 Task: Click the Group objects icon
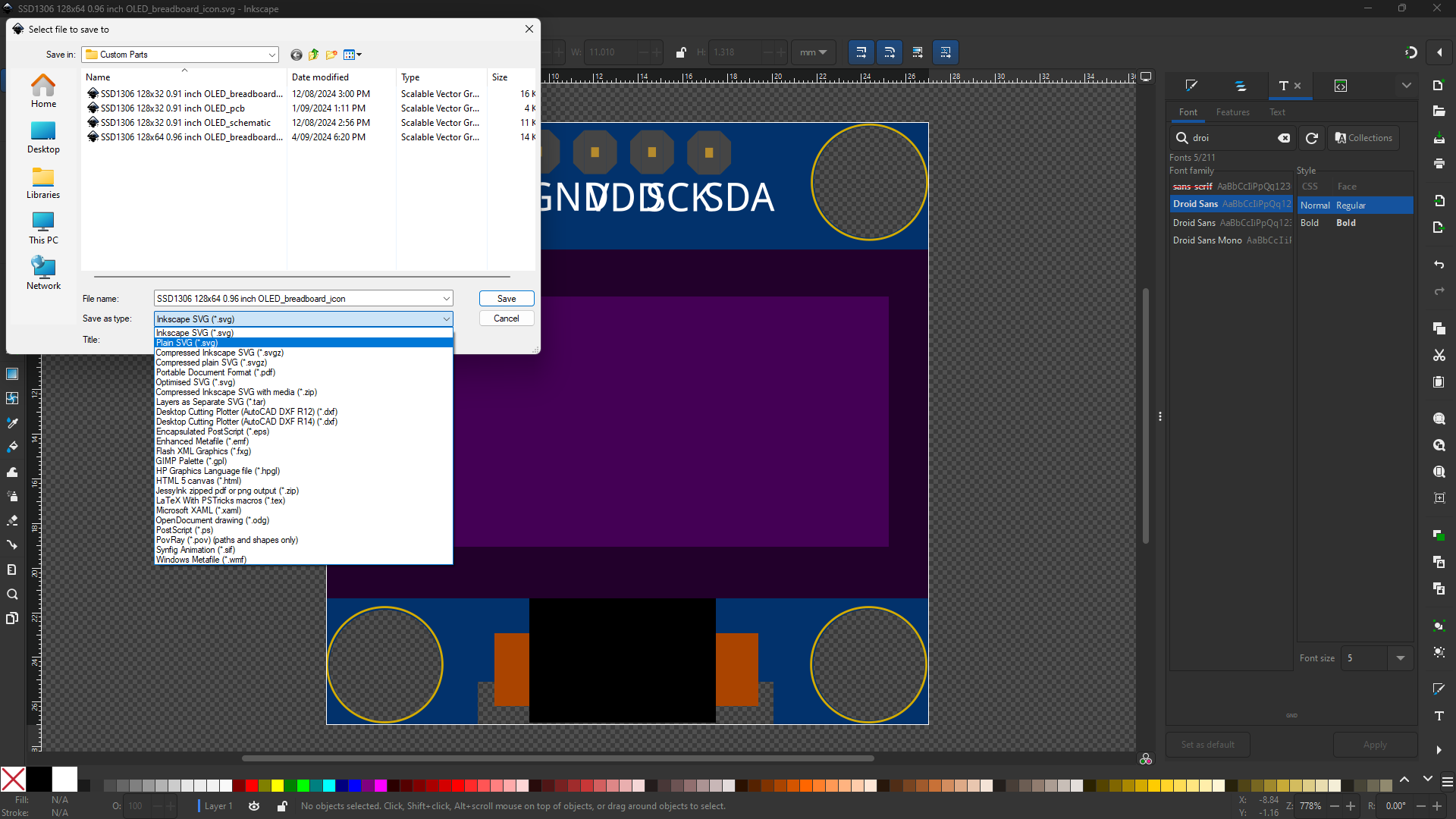coord(1439,626)
